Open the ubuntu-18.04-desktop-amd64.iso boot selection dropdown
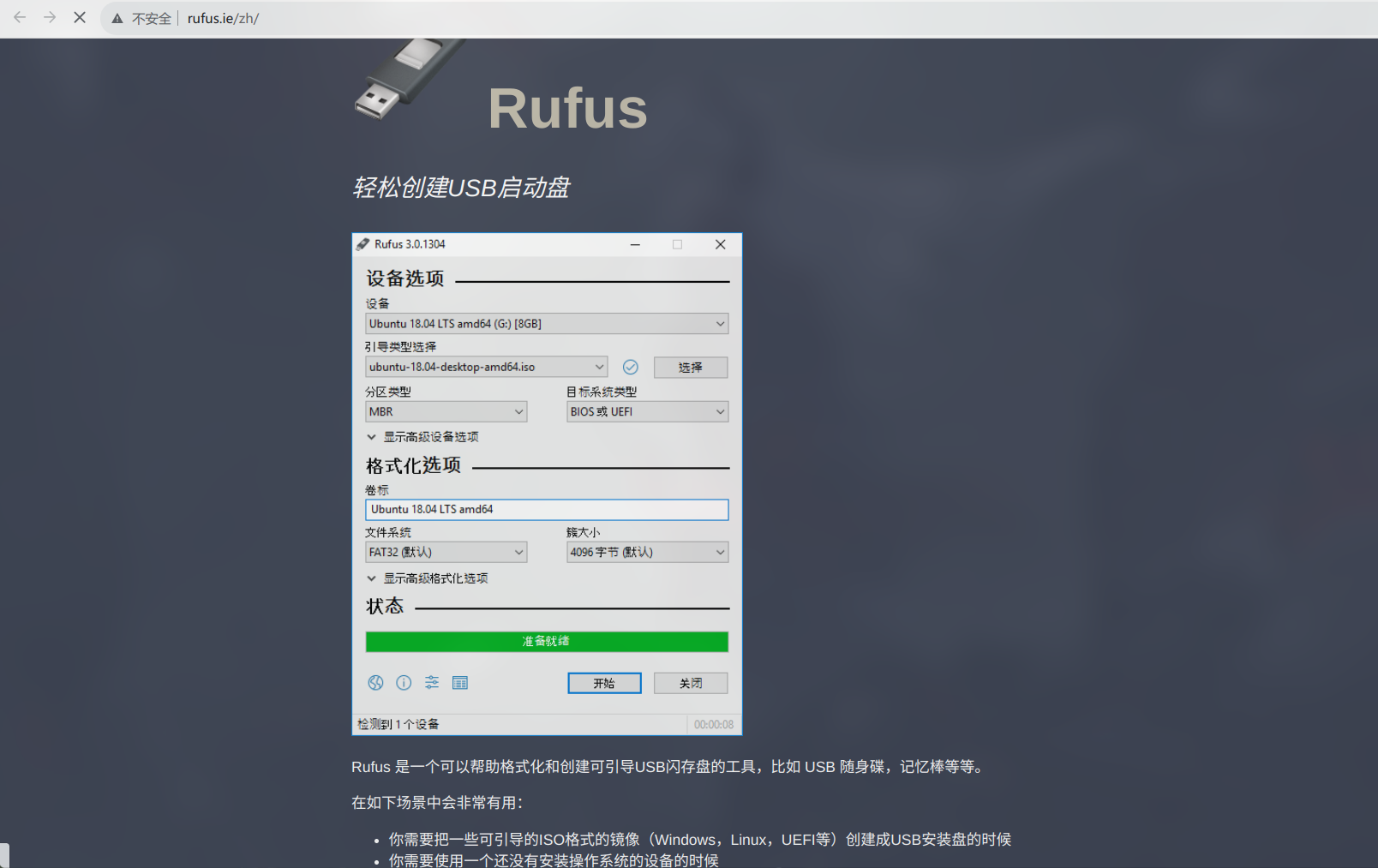Screen dimensions: 1378x868 click(487, 367)
